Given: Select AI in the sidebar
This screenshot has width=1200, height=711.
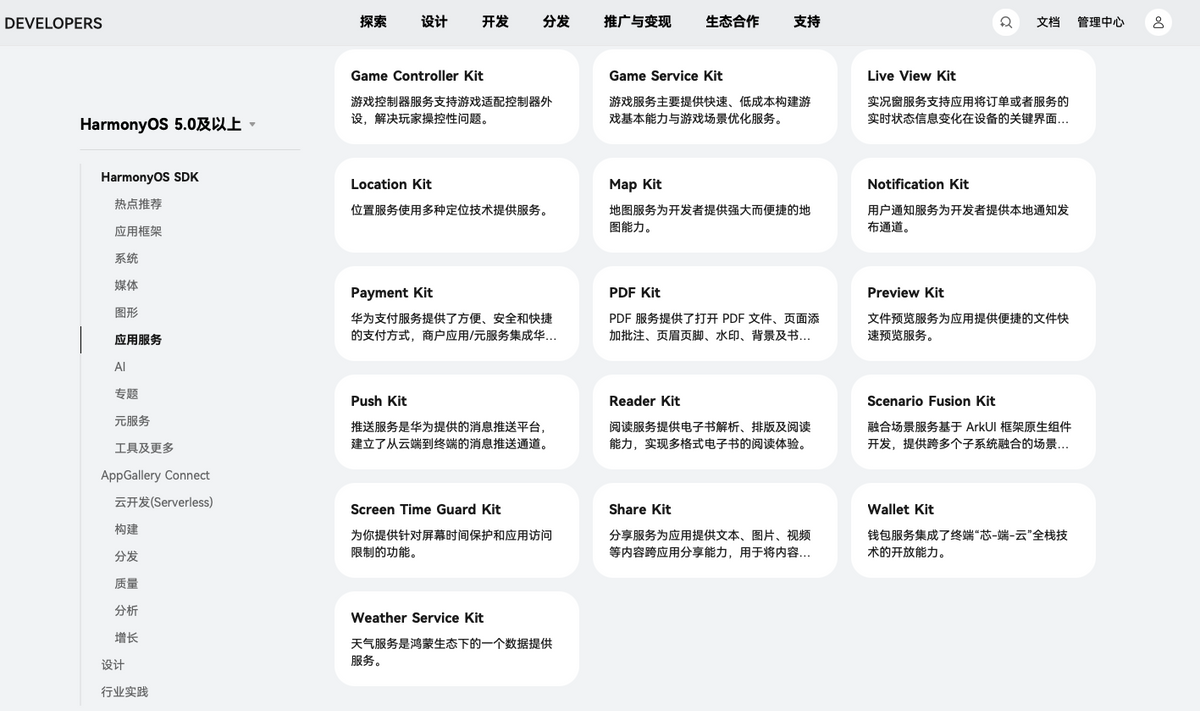Looking at the screenshot, I should coord(120,367).
